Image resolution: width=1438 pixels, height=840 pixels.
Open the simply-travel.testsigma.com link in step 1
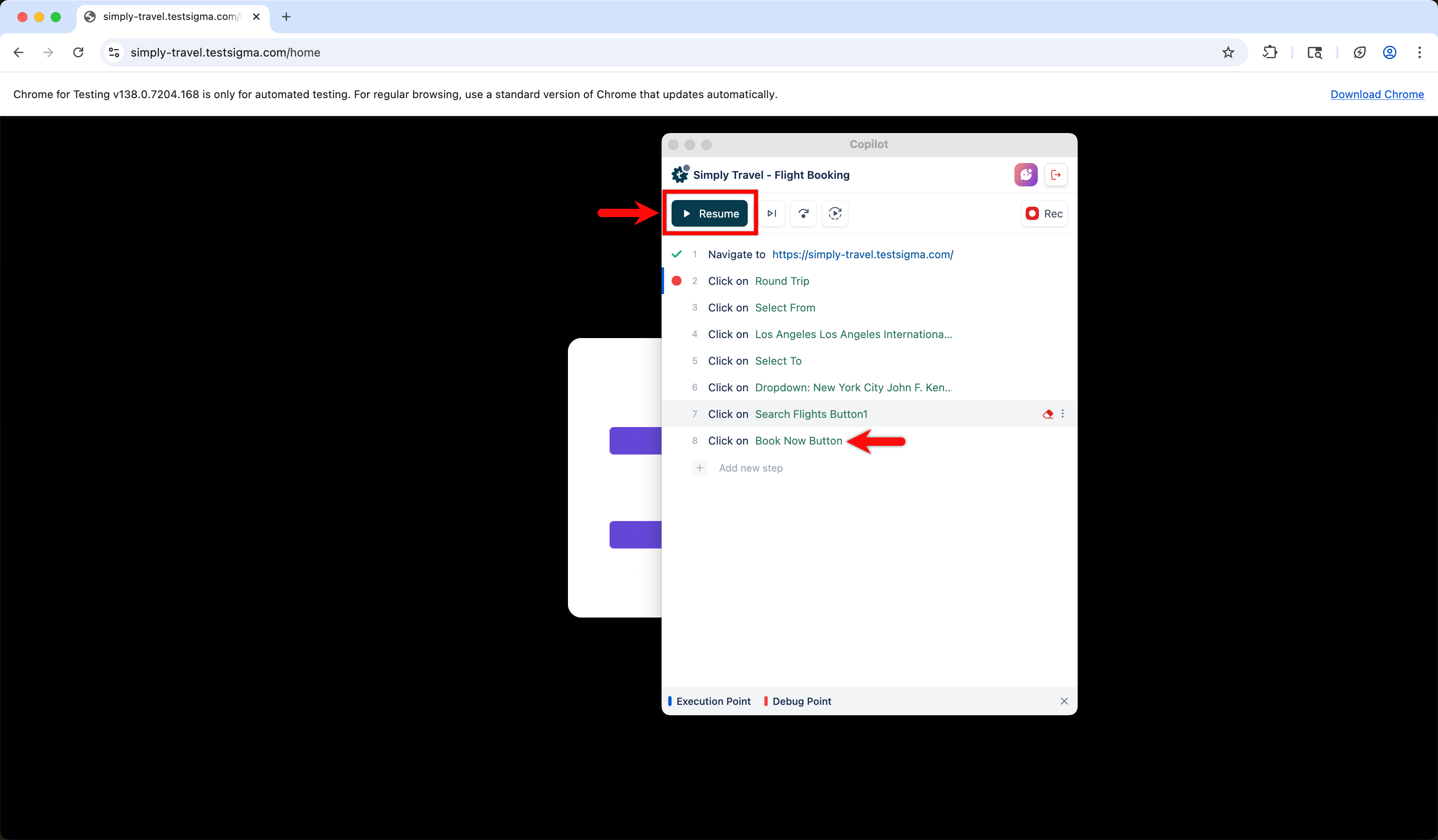coord(862,254)
